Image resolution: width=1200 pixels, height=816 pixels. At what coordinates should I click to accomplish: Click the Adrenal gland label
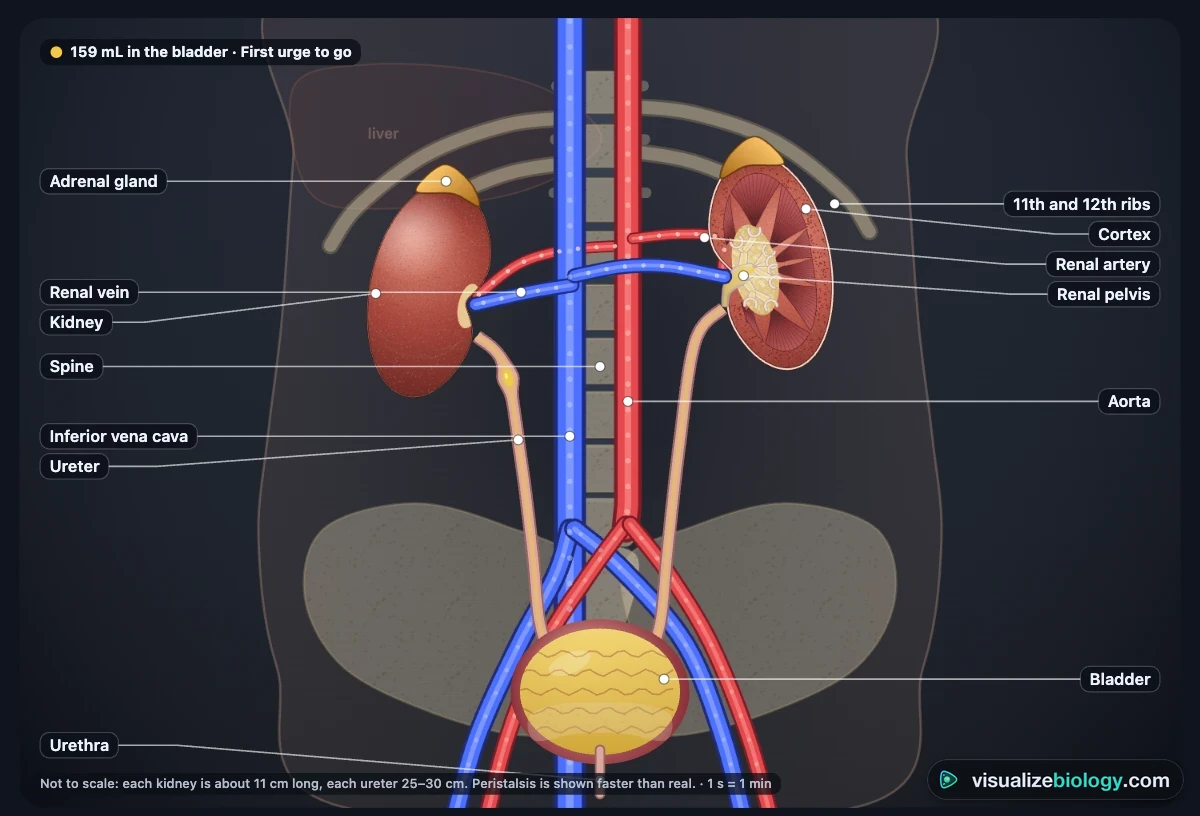click(x=104, y=181)
